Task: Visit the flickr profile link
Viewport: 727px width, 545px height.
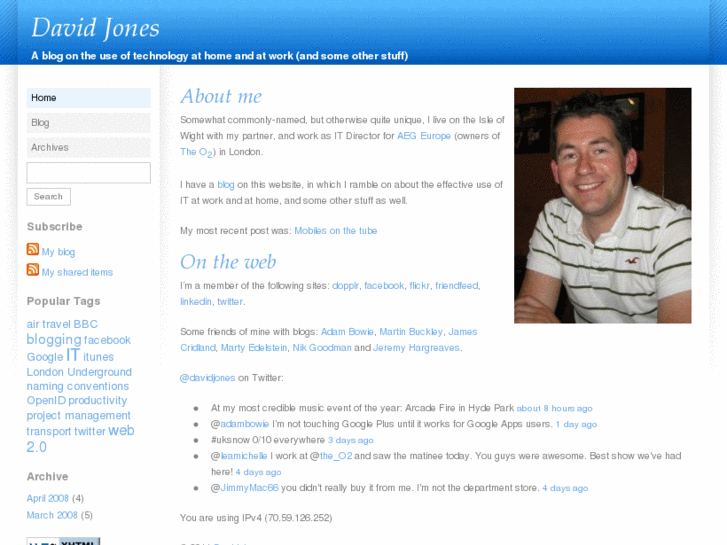Action: 420,286
